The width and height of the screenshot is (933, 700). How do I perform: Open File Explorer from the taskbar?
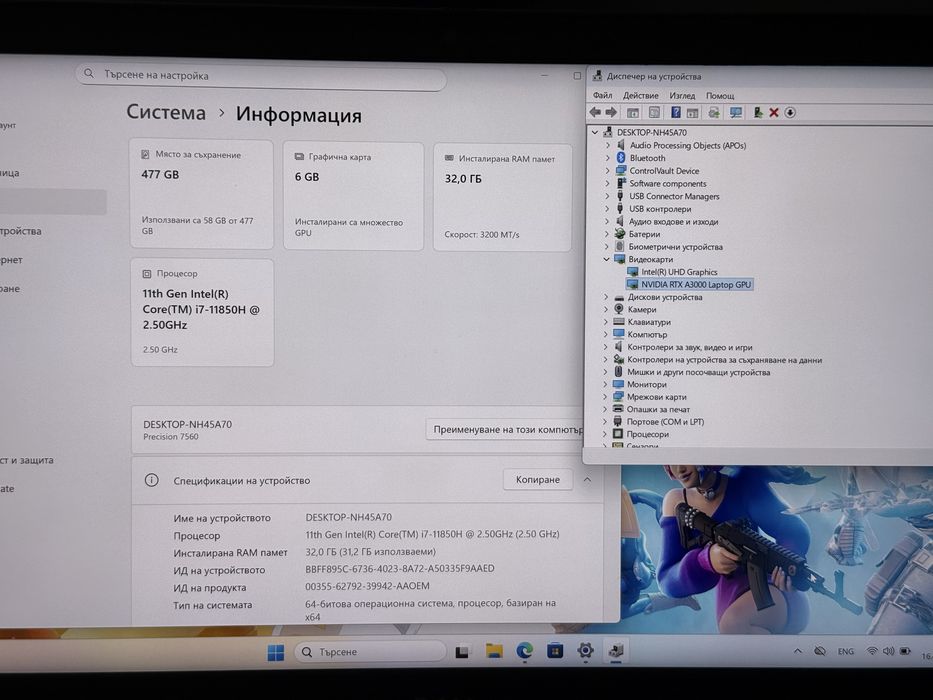(x=494, y=651)
